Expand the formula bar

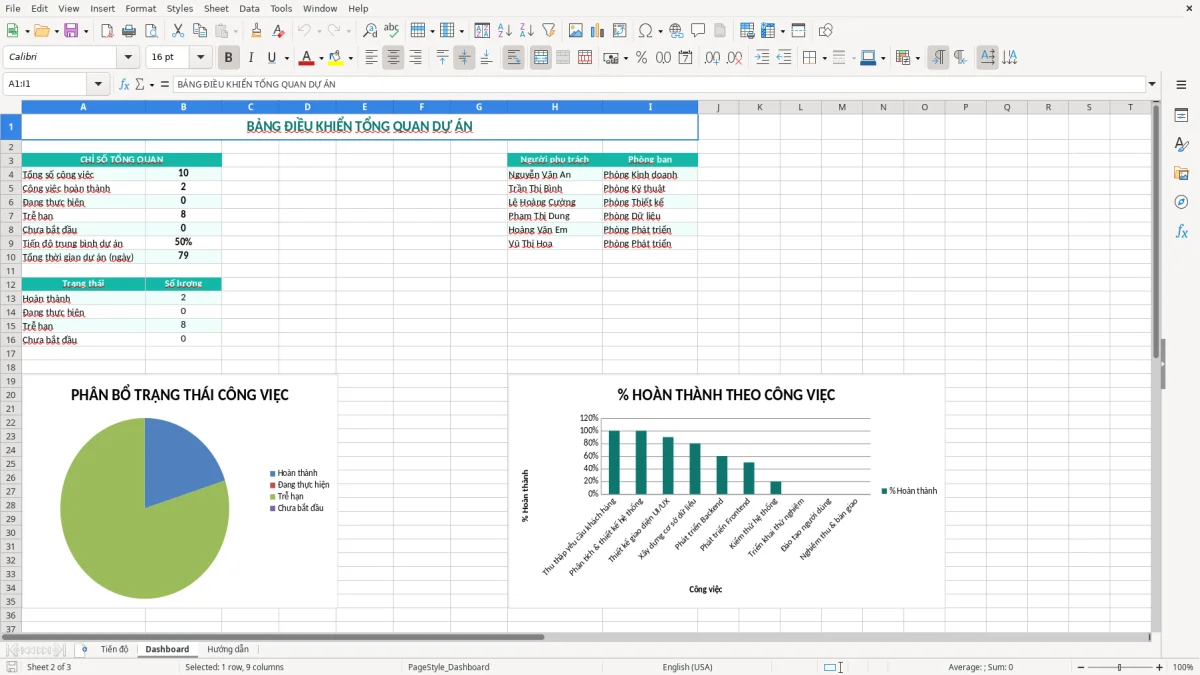pos(1152,84)
